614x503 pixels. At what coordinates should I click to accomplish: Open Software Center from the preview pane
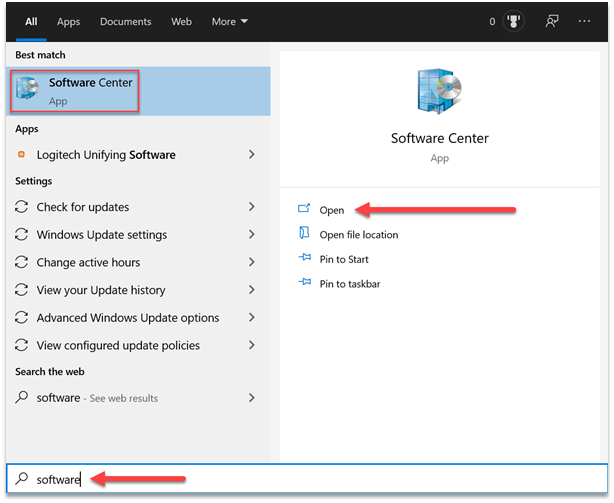[331, 210]
